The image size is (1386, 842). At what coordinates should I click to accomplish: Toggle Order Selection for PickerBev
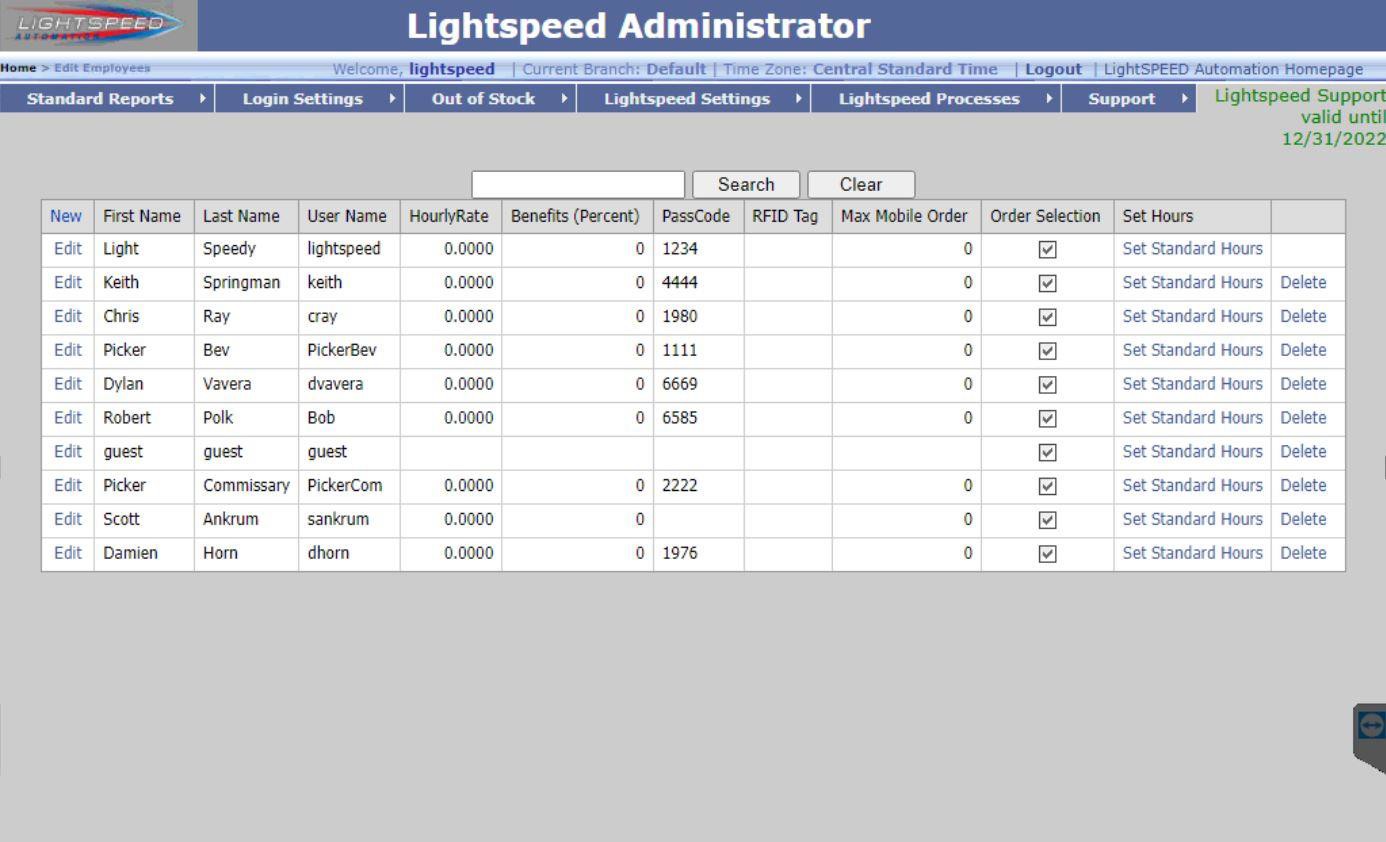click(1047, 351)
